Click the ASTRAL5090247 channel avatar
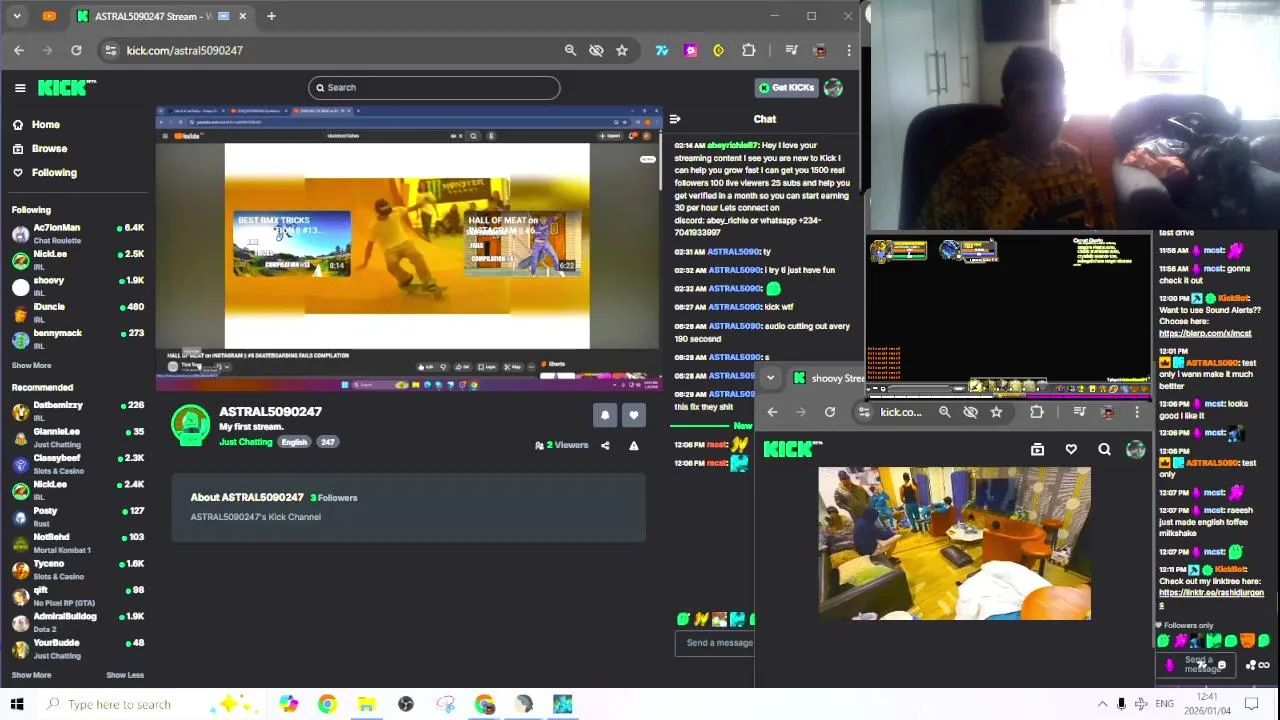The height and width of the screenshot is (720, 1280). pos(190,424)
